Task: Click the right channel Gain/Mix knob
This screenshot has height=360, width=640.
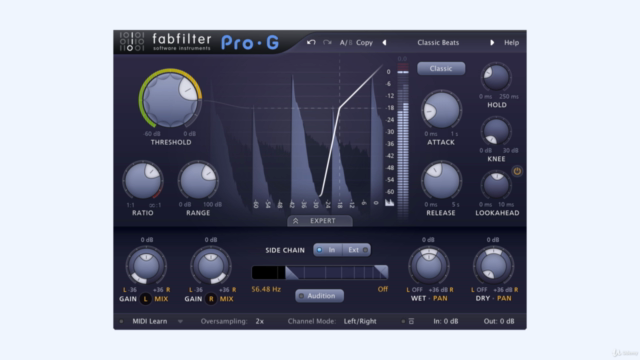Action: click(211, 266)
